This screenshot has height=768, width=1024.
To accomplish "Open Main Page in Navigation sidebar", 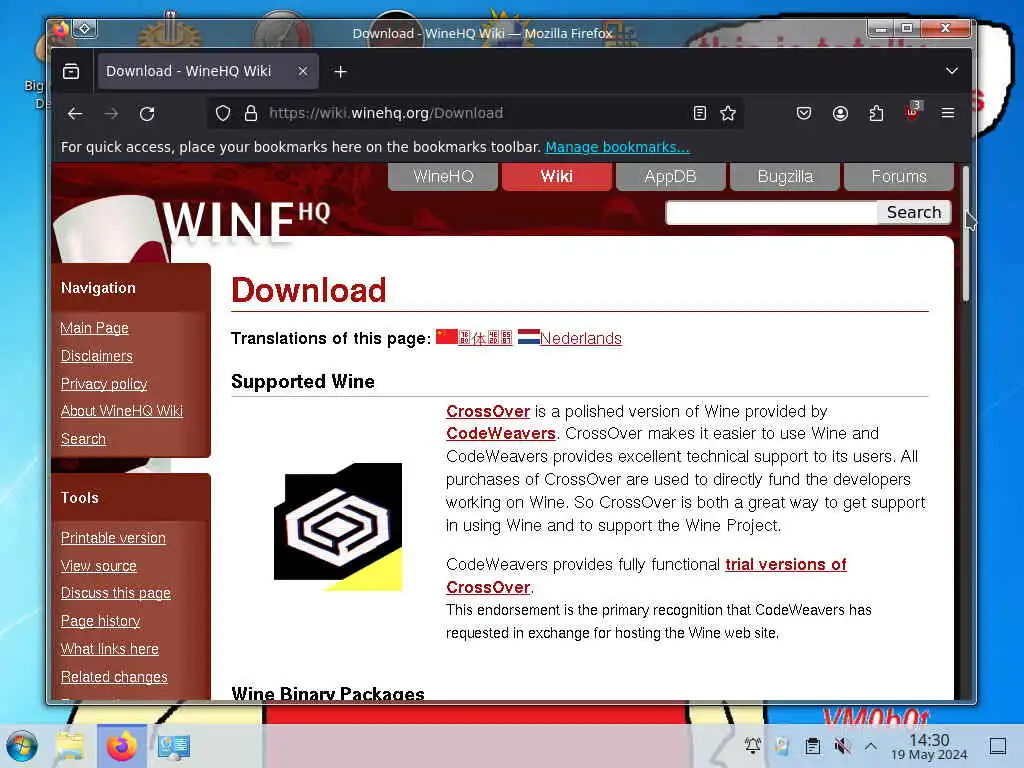I will (x=94, y=328).
